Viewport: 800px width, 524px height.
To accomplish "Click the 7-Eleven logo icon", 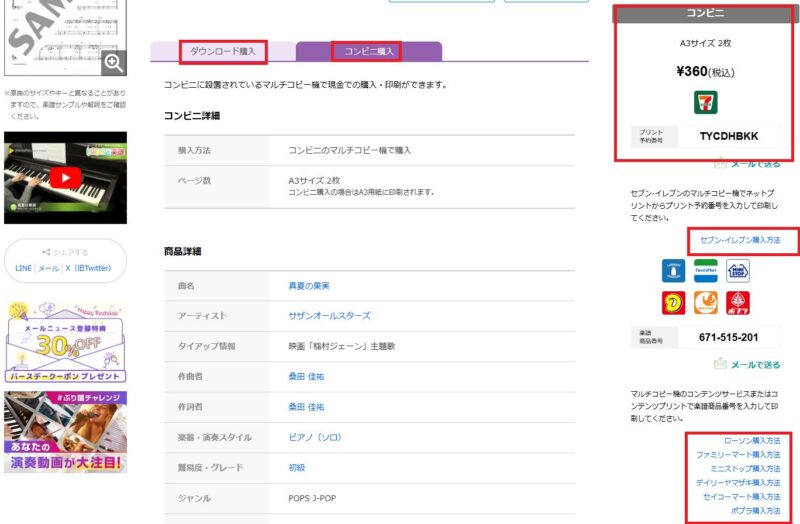I will pos(705,102).
